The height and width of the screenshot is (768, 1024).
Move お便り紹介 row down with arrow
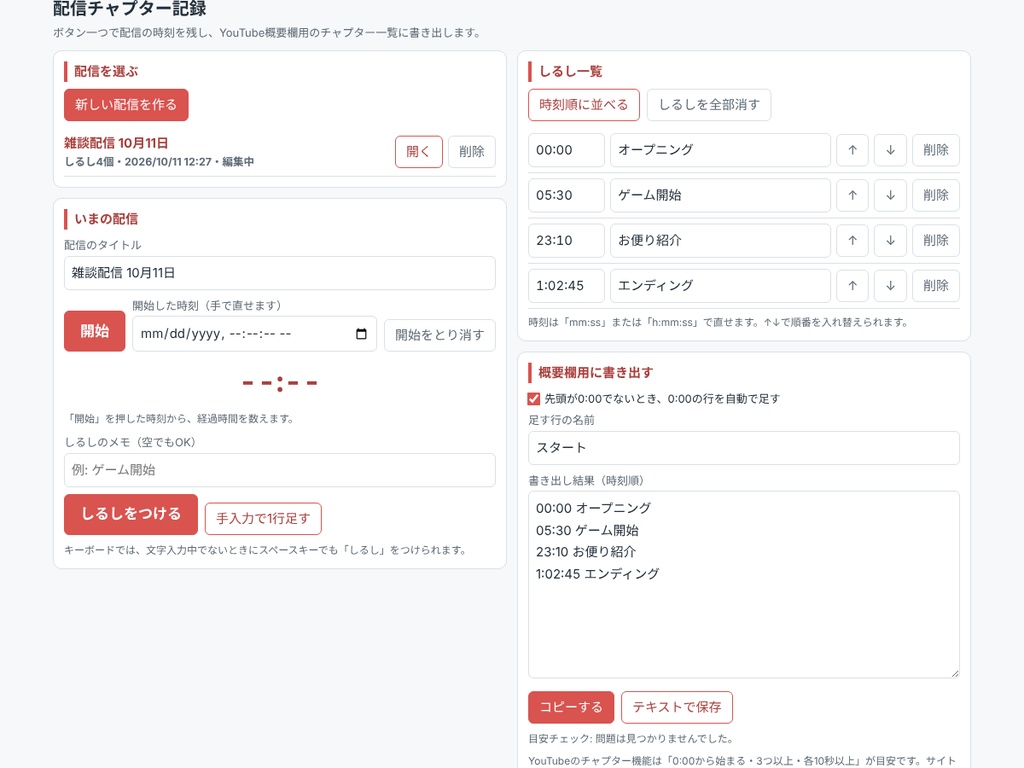coord(890,240)
